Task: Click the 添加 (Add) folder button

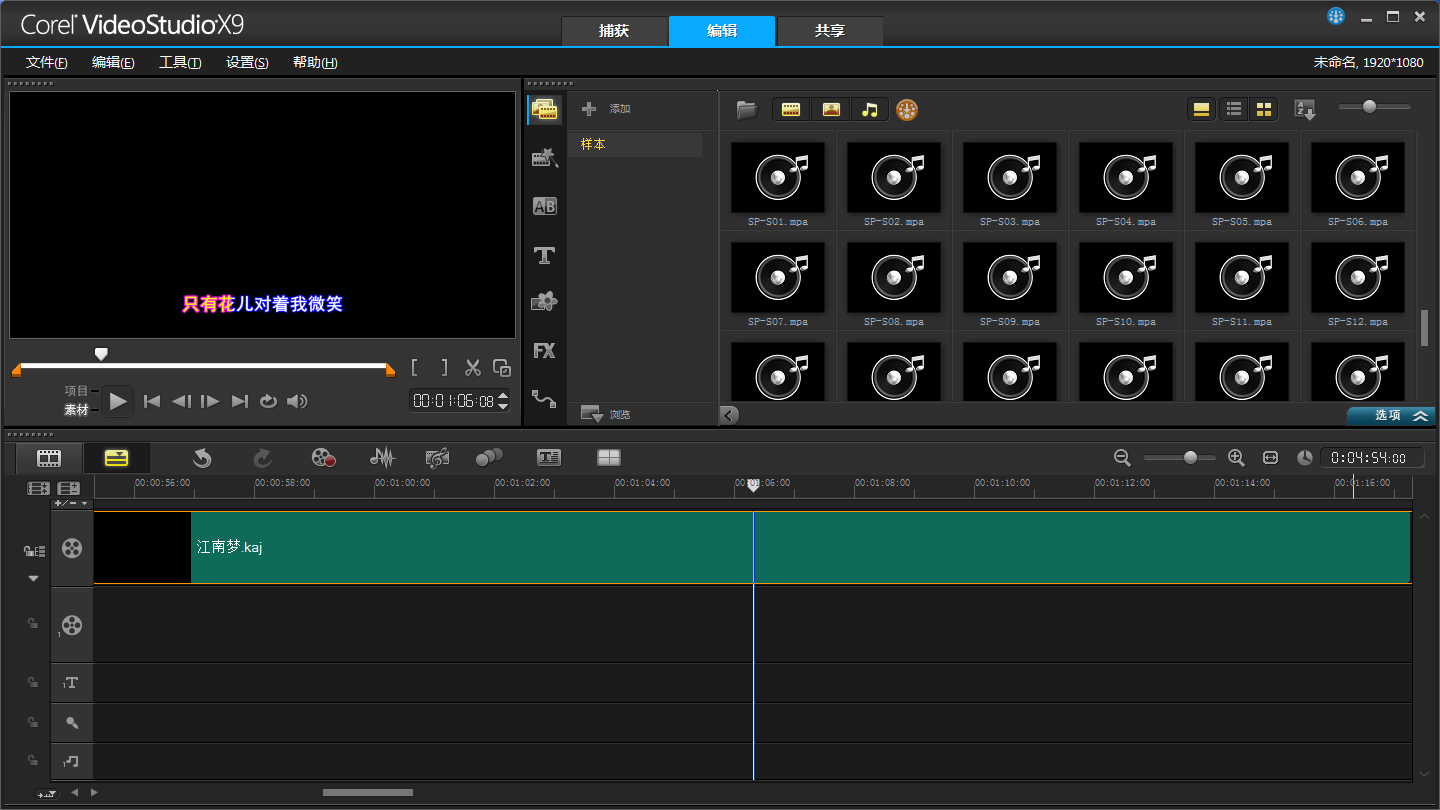Action: pyautogui.click(x=606, y=109)
